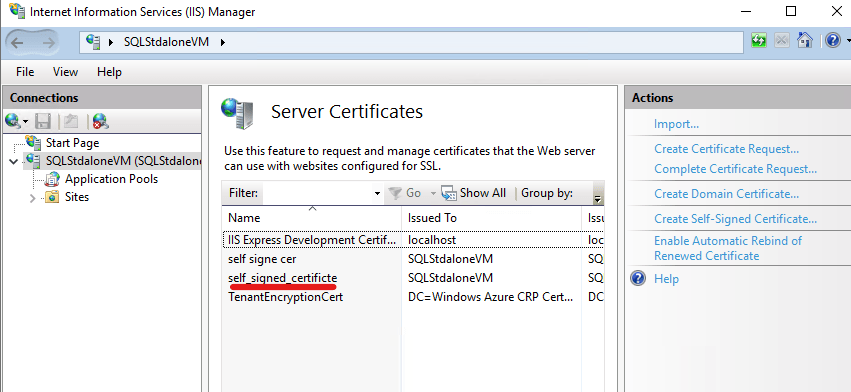851x392 pixels.
Task: Click Show All in filter bar
Action: (474, 193)
